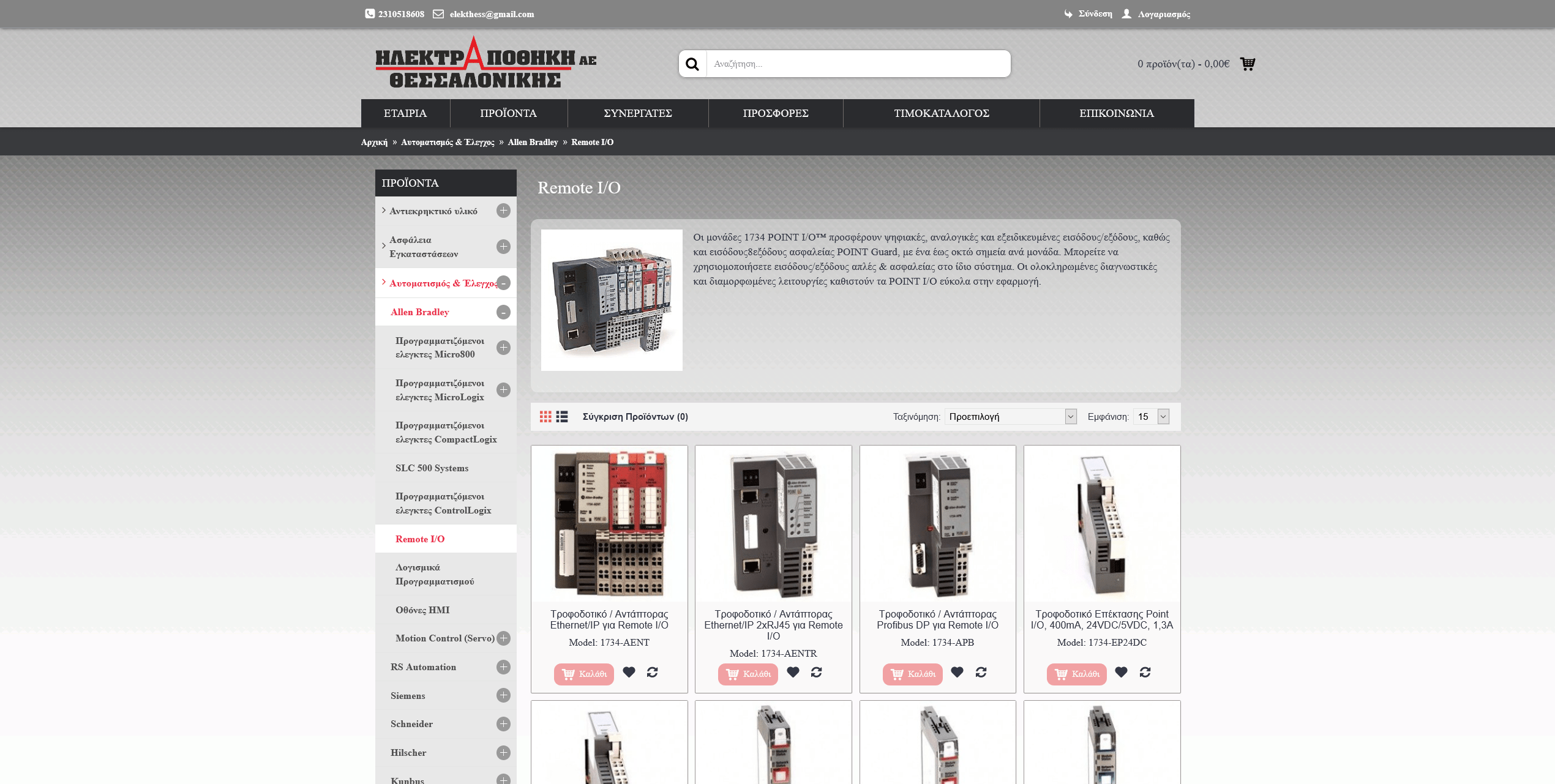Viewport: 1555px width, 784px height.
Task: Click the Λογαριασμός account link
Action: 1164,14
